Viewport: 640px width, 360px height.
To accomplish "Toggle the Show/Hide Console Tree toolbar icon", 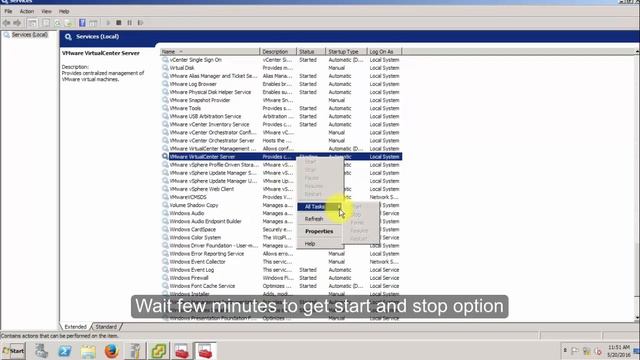I will pos(33,23).
